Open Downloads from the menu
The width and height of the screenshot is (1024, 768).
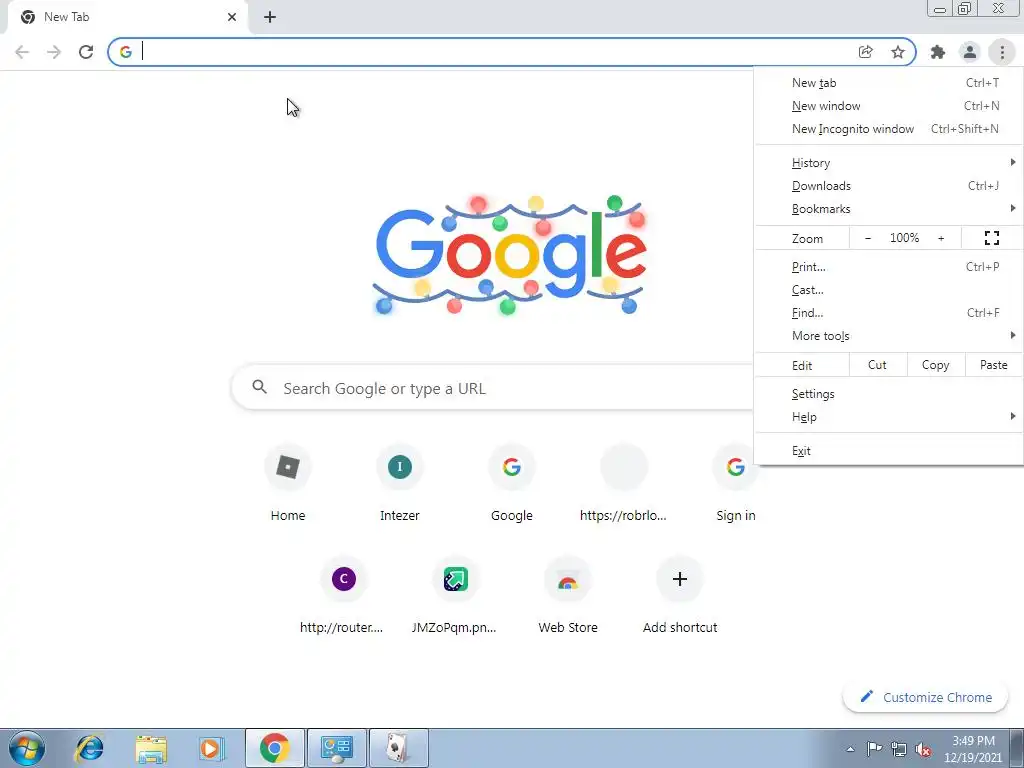pyautogui.click(x=889, y=186)
